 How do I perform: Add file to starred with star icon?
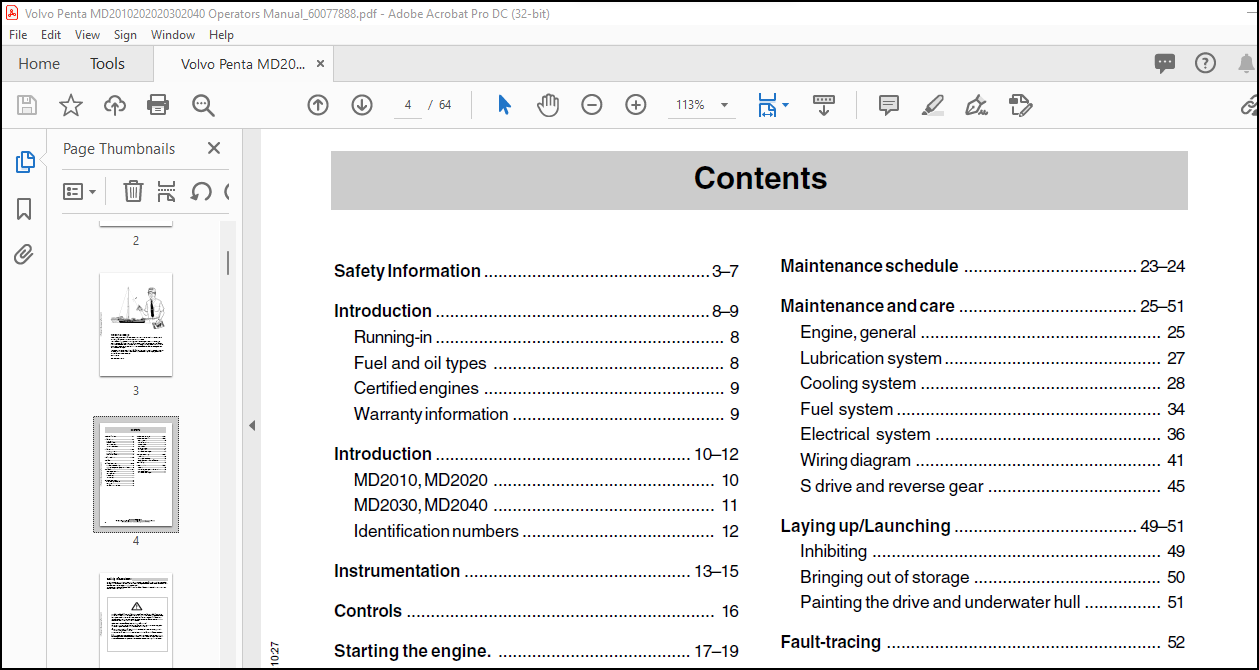point(71,105)
